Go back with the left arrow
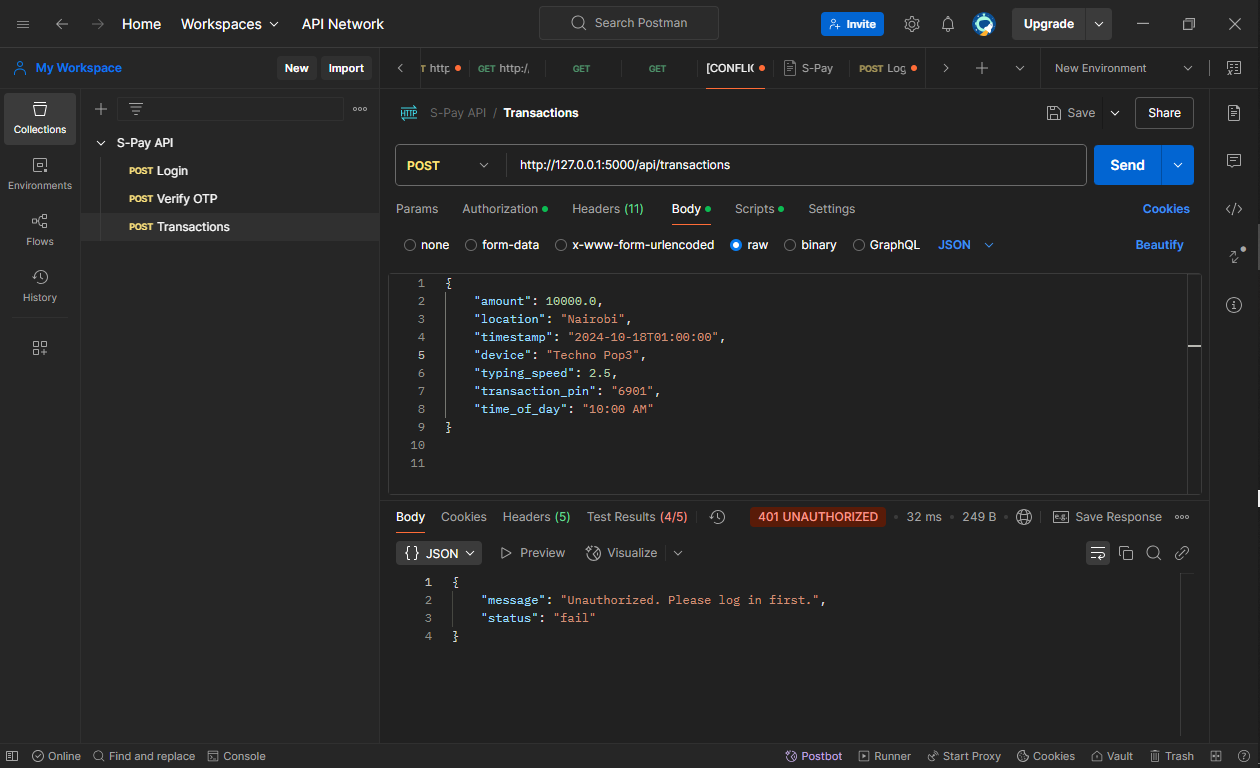The height and width of the screenshot is (768, 1260). tap(62, 24)
